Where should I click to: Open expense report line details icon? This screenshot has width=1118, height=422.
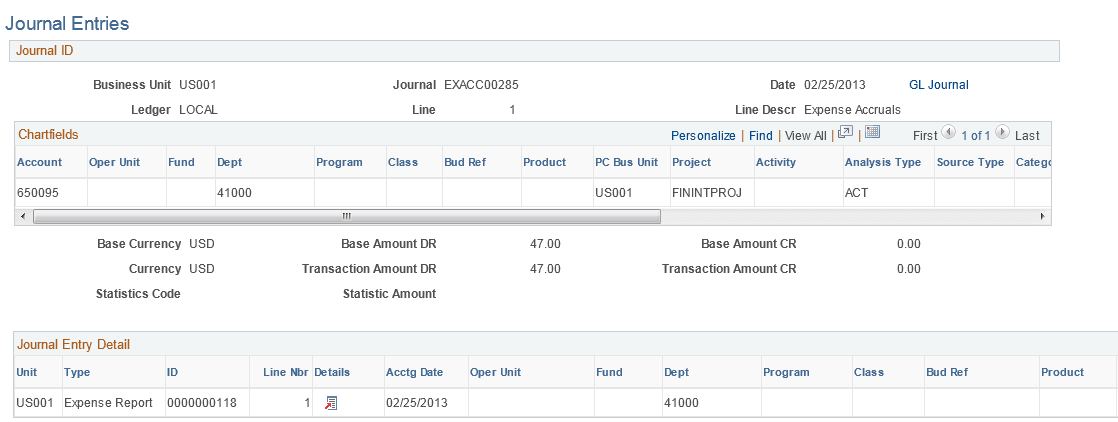331,403
